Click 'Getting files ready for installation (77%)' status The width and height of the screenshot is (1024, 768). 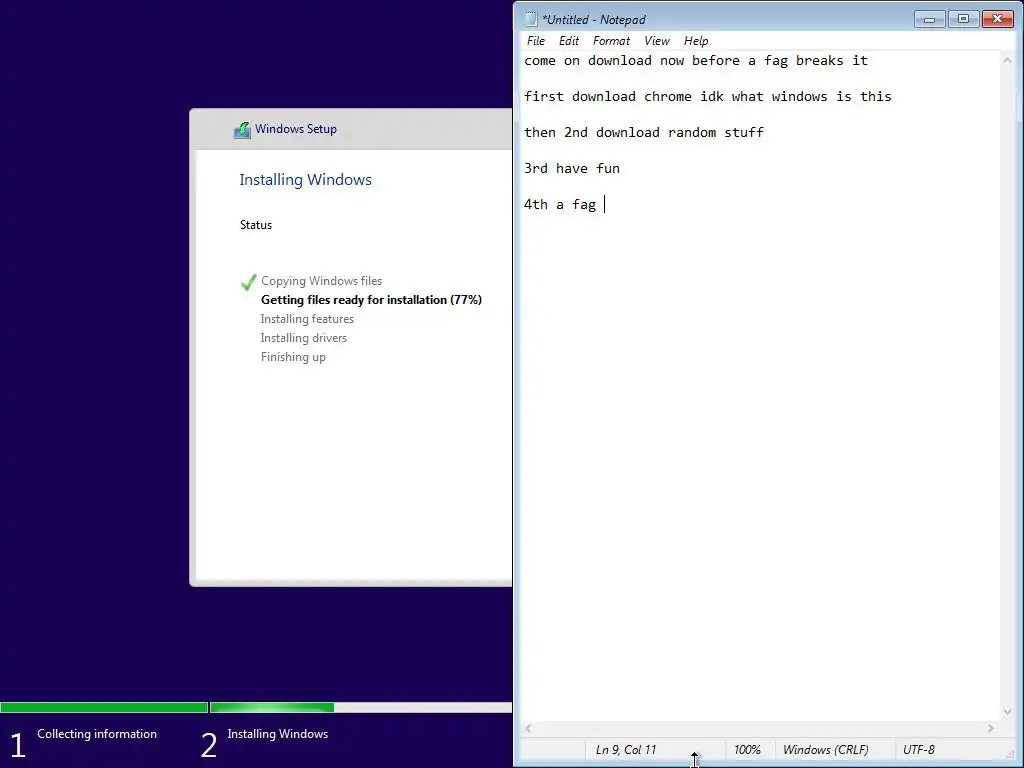(x=371, y=300)
